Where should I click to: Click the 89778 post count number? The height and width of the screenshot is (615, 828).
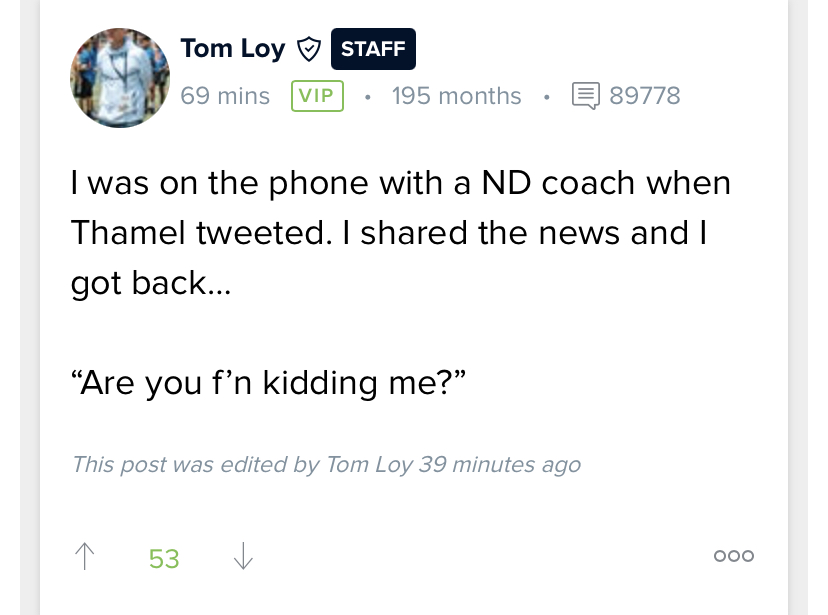(x=645, y=96)
